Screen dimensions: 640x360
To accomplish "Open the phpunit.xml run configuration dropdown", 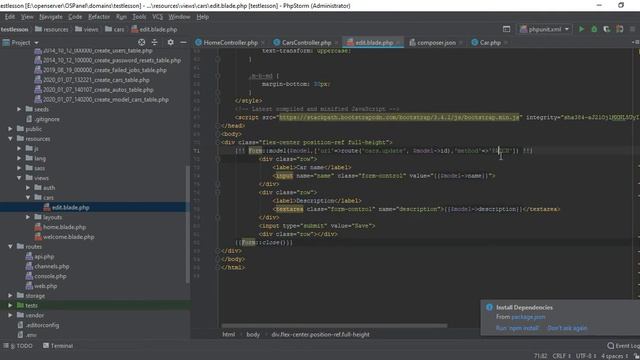I will coord(544,29).
